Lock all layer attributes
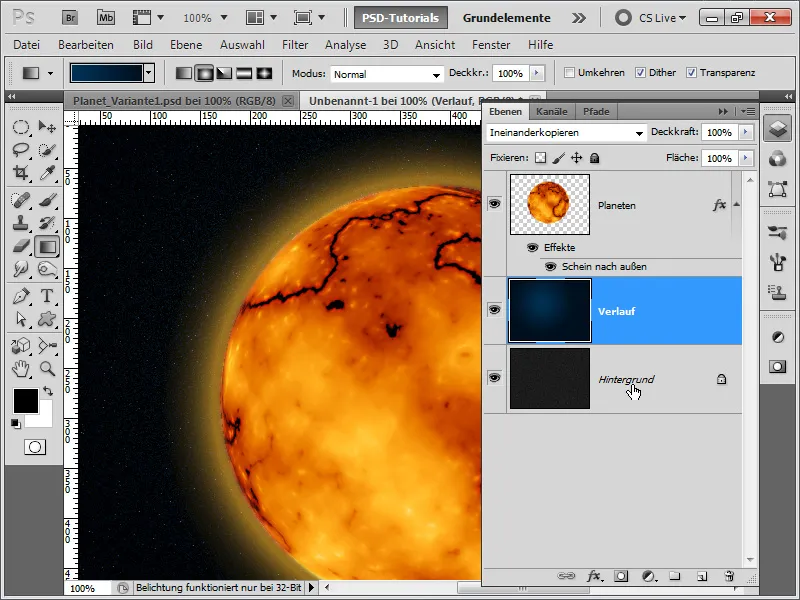The width and height of the screenshot is (800, 600). [x=594, y=158]
